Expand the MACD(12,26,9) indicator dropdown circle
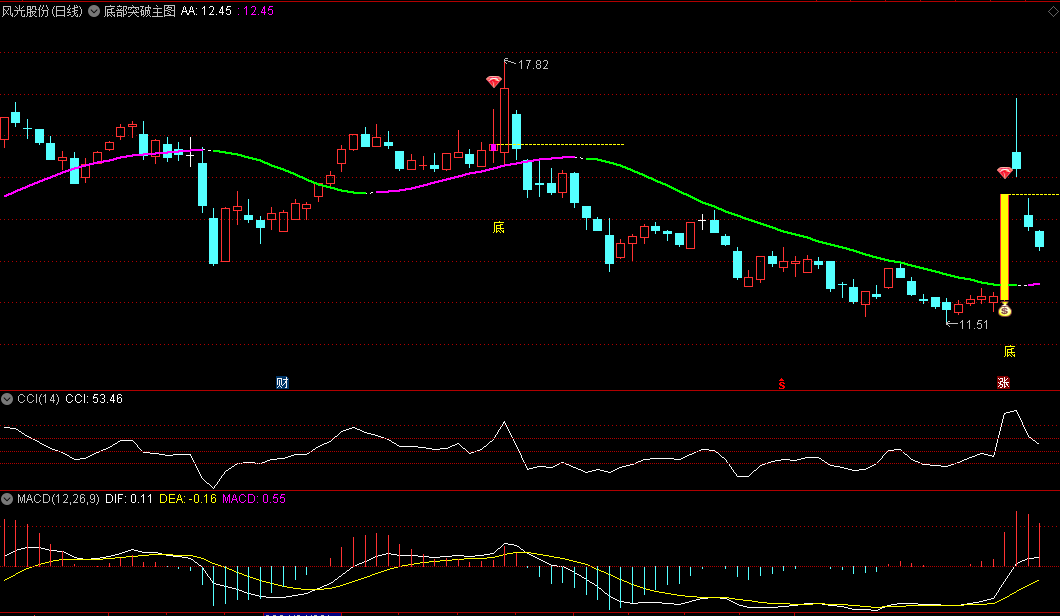Image resolution: width=1060 pixels, height=616 pixels. coord(7,499)
